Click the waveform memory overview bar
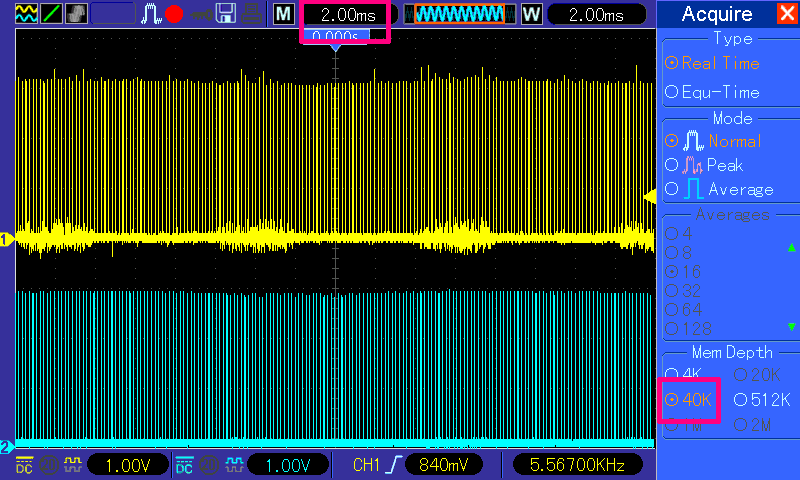The width and height of the screenshot is (800, 480). (x=459, y=15)
